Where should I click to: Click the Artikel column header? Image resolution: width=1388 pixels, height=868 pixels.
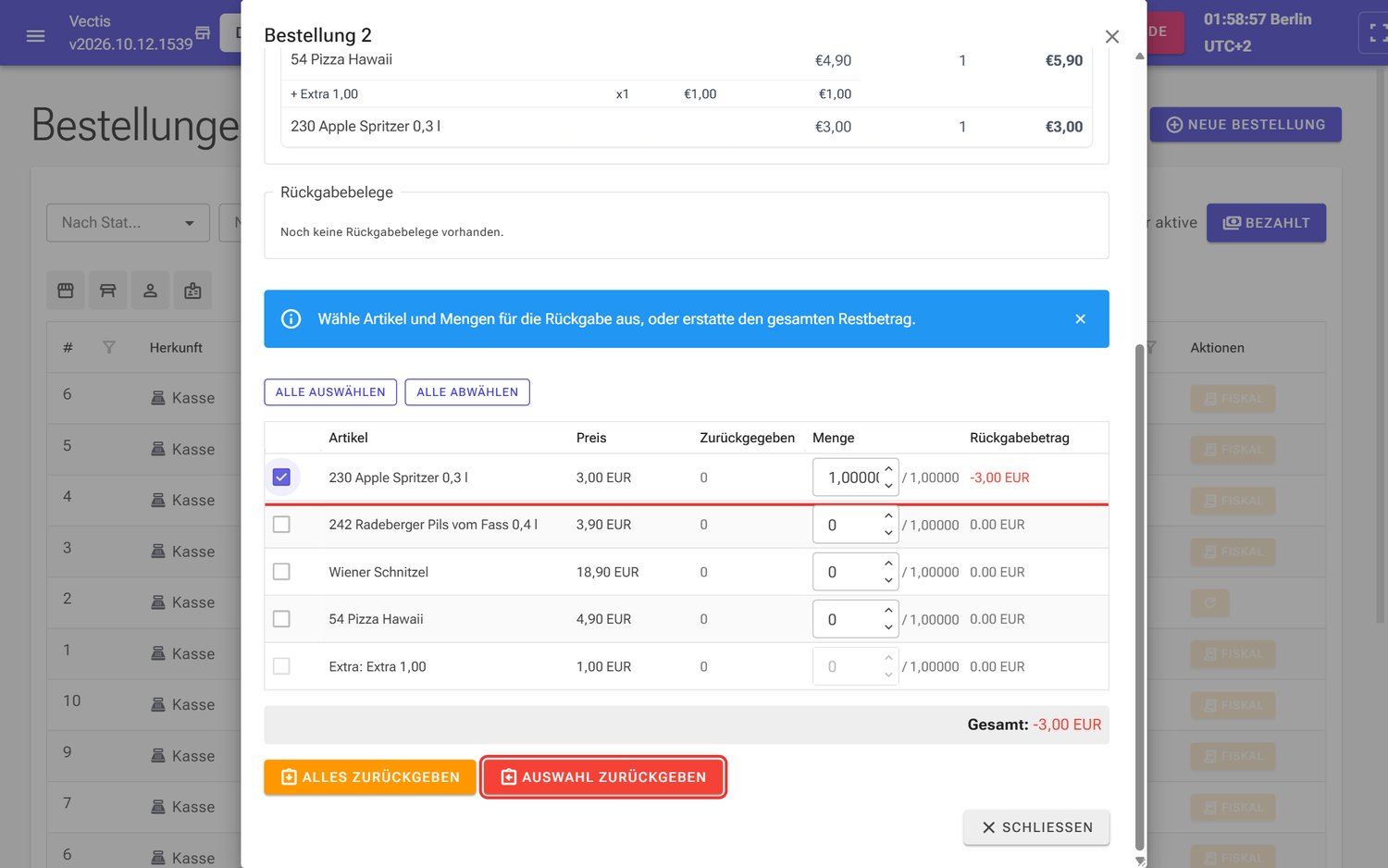click(348, 438)
